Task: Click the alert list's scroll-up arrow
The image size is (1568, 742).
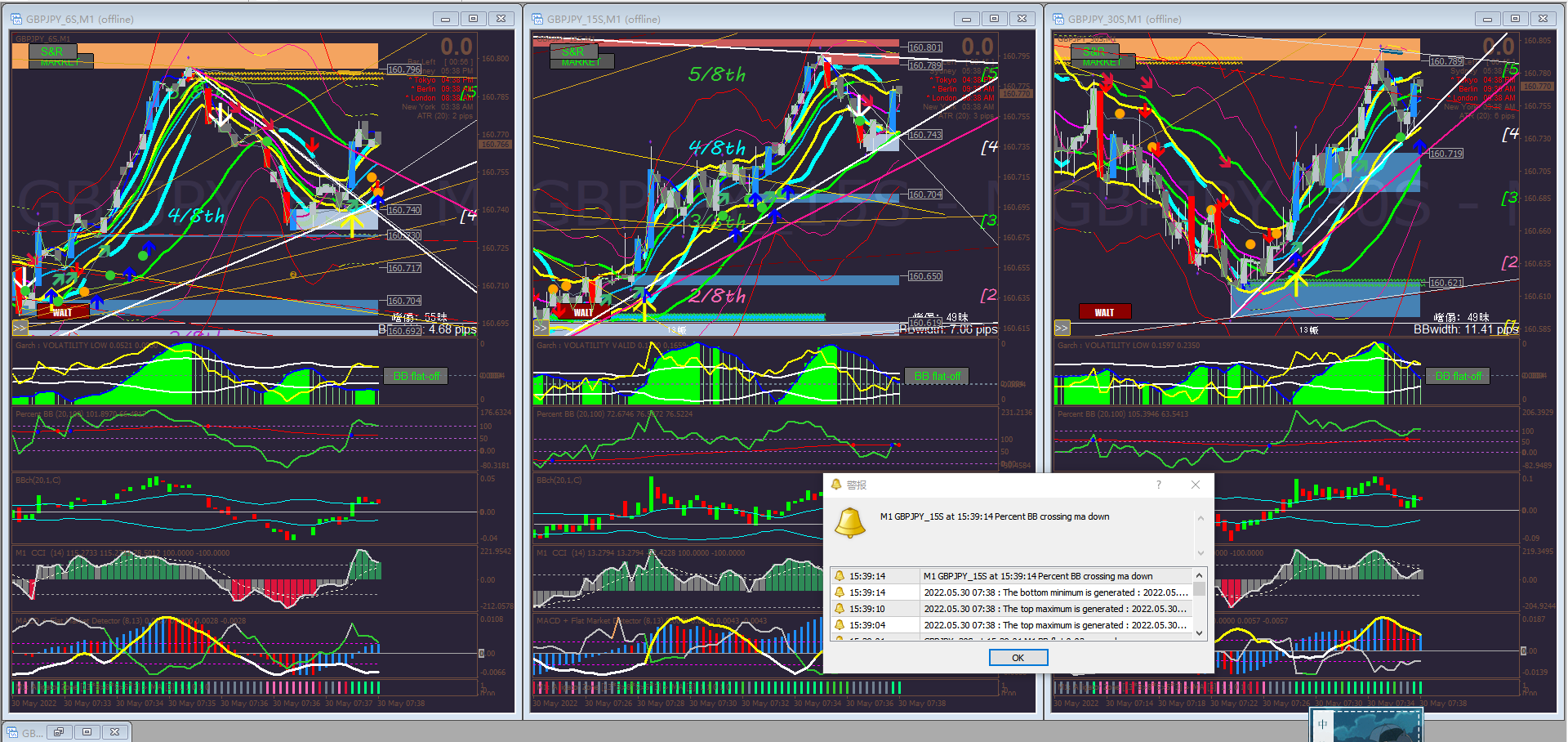Action: click(1199, 574)
